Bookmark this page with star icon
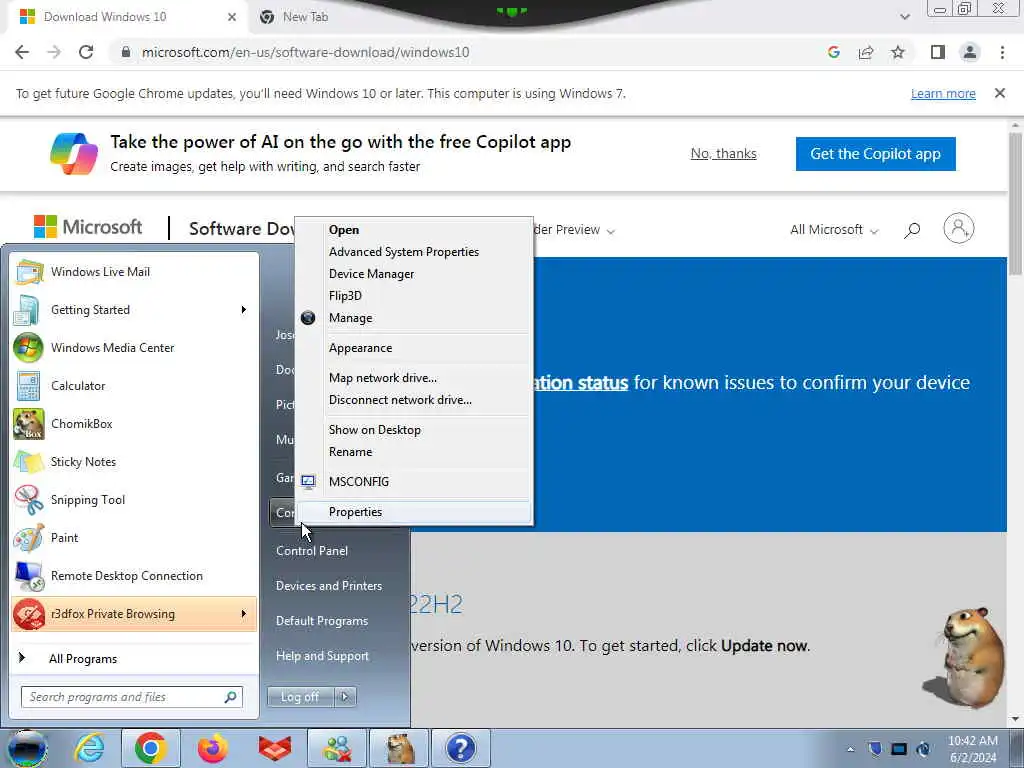Screen dimensions: 1024x768 tap(898, 52)
